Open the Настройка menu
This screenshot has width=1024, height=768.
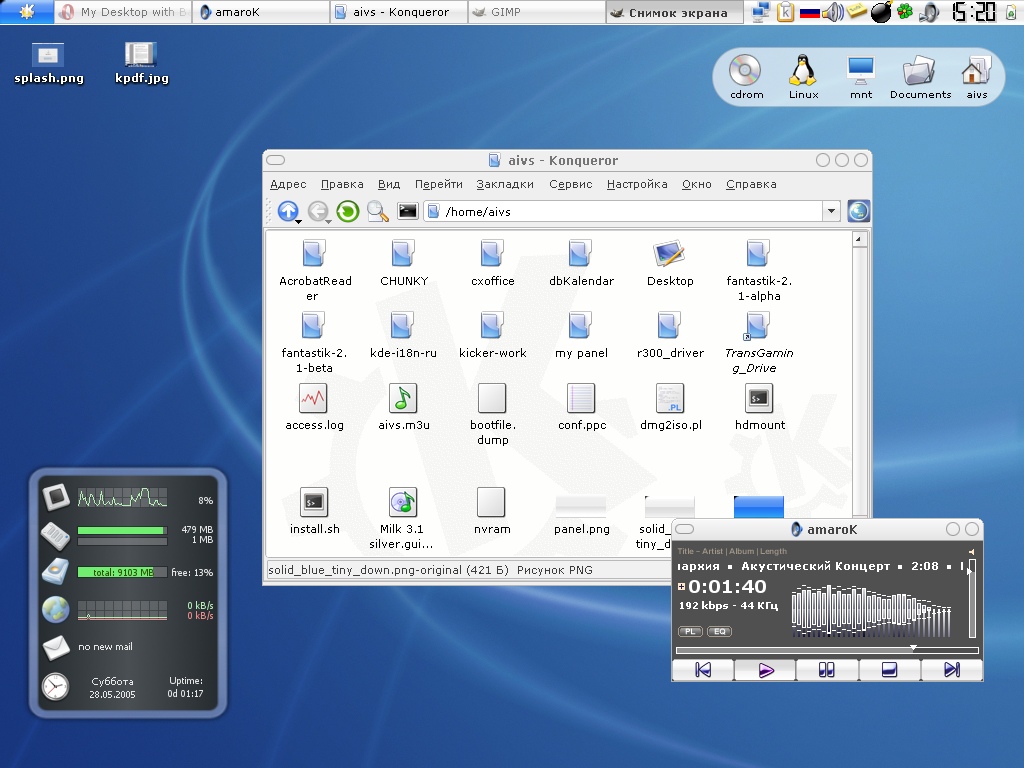637,184
